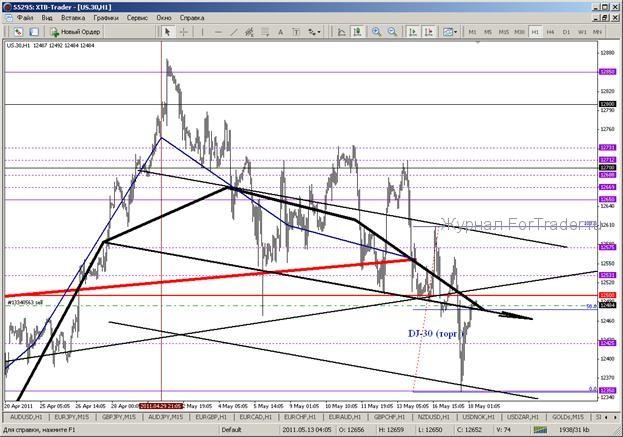Screen dimensions: 623x437
Task: Open the GBPCHF,H1 chart tab
Action: pyautogui.click(x=389, y=417)
